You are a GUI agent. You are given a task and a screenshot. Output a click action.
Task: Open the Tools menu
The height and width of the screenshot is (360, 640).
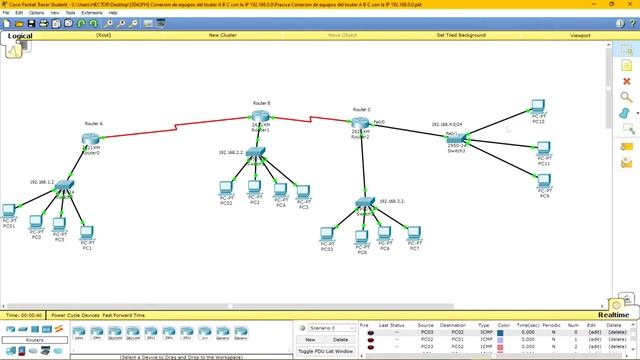tap(70, 13)
